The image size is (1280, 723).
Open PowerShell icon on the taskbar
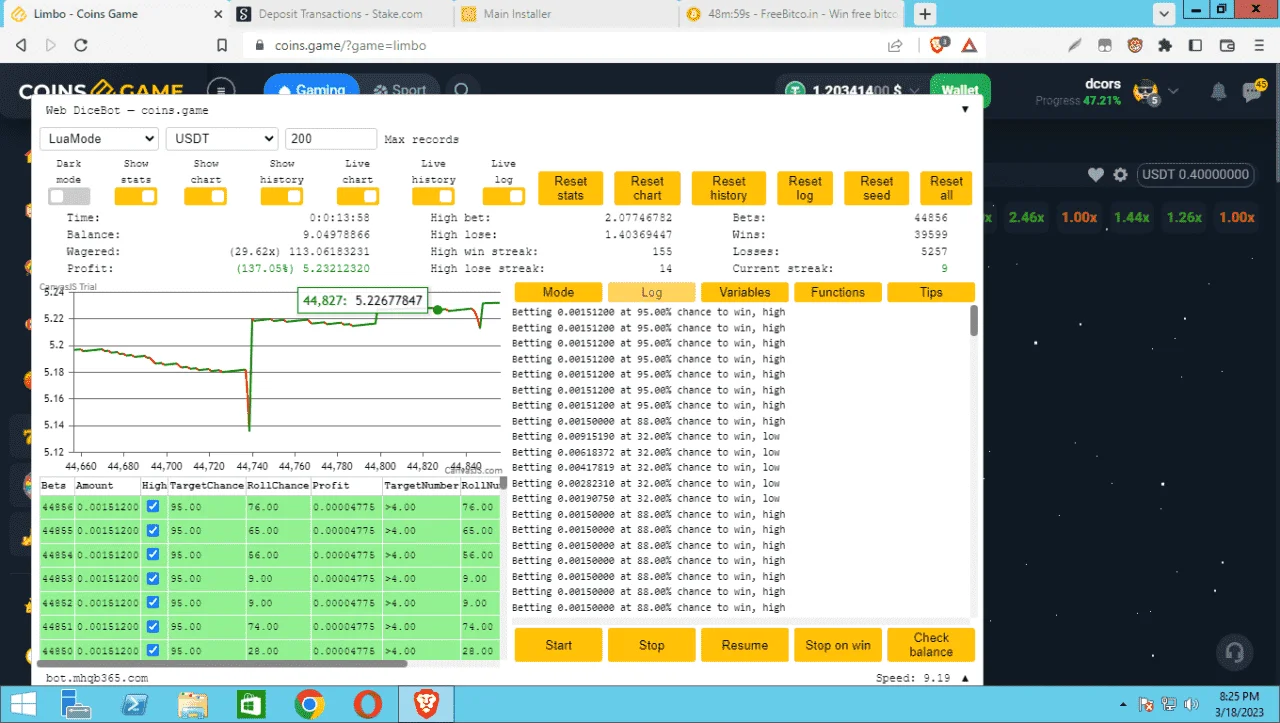(135, 705)
